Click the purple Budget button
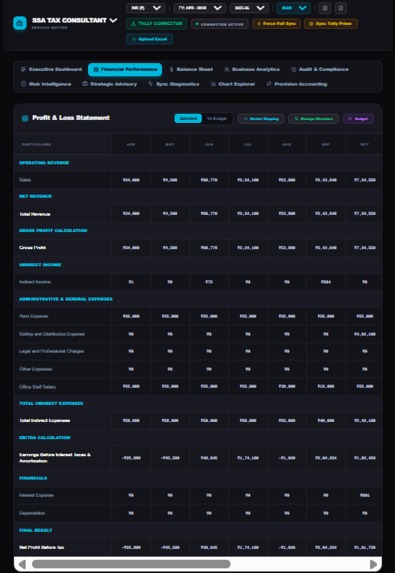Image resolution: width=395 pixels, height=573 pixels. pos(358,119)
